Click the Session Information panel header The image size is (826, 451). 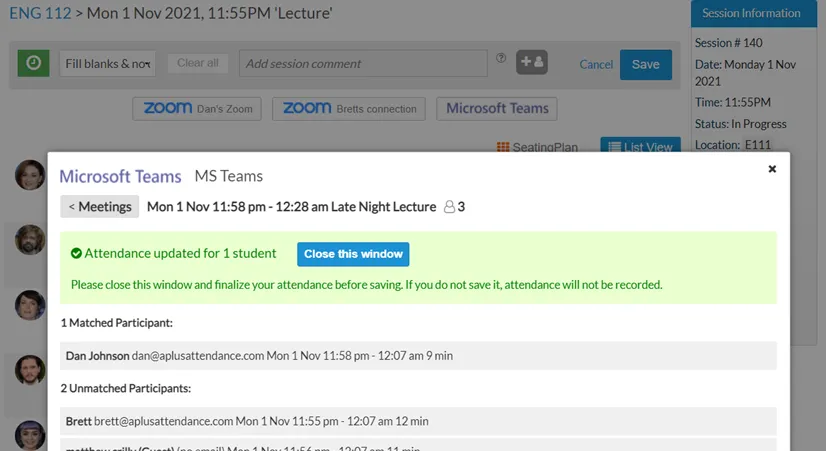point(754,14)
